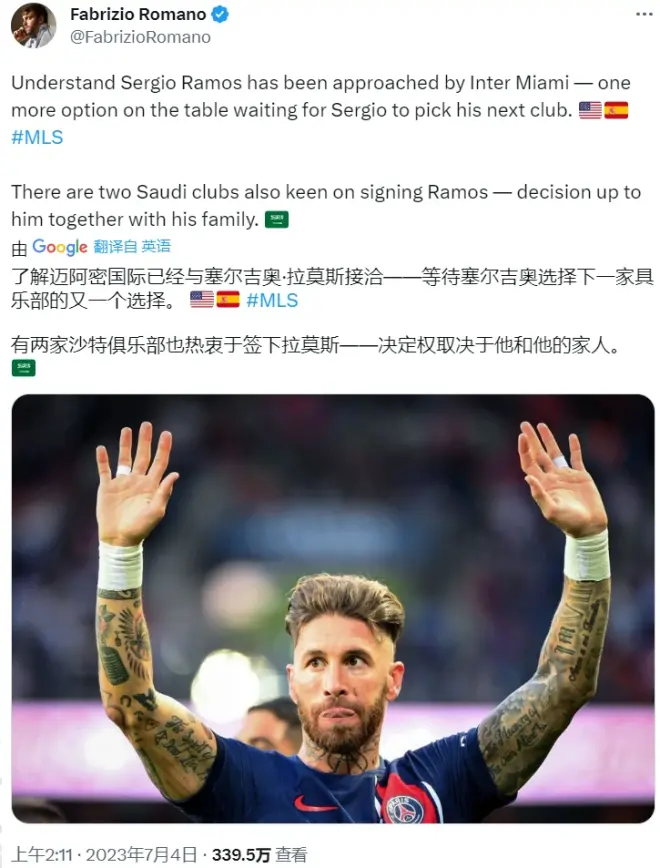This screenshot has width=660, height=868.
Task: Click the Spain flag emoji in the English text
Action: click(616, 110)
